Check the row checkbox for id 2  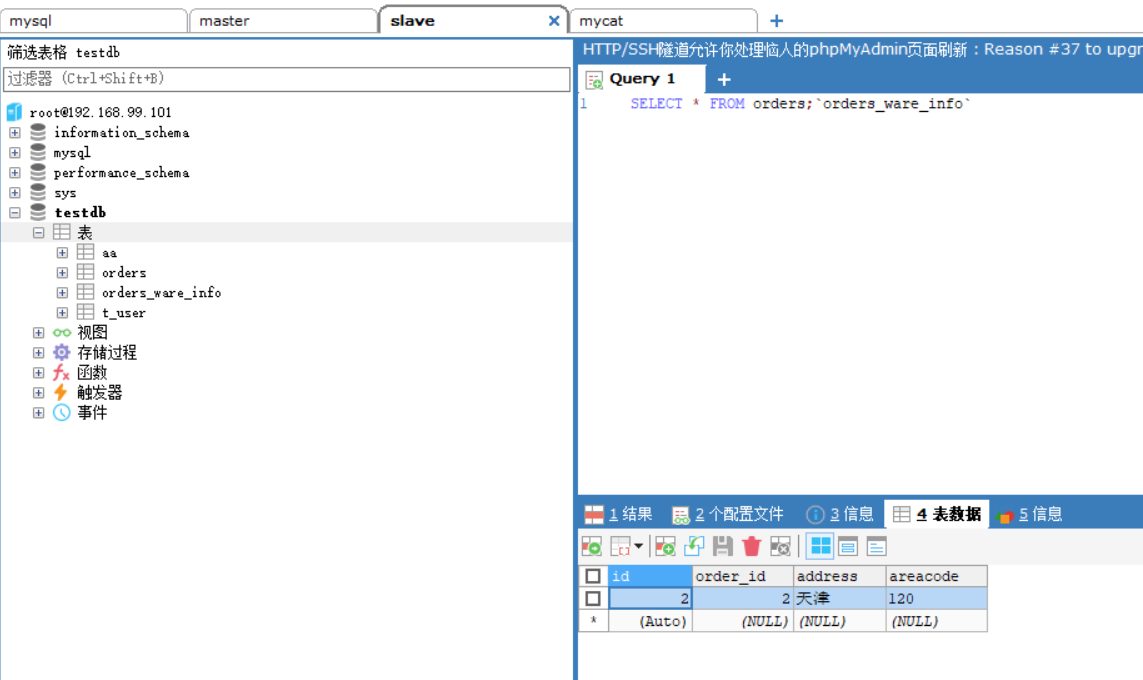pyautogui.click(x=593, y=598)
